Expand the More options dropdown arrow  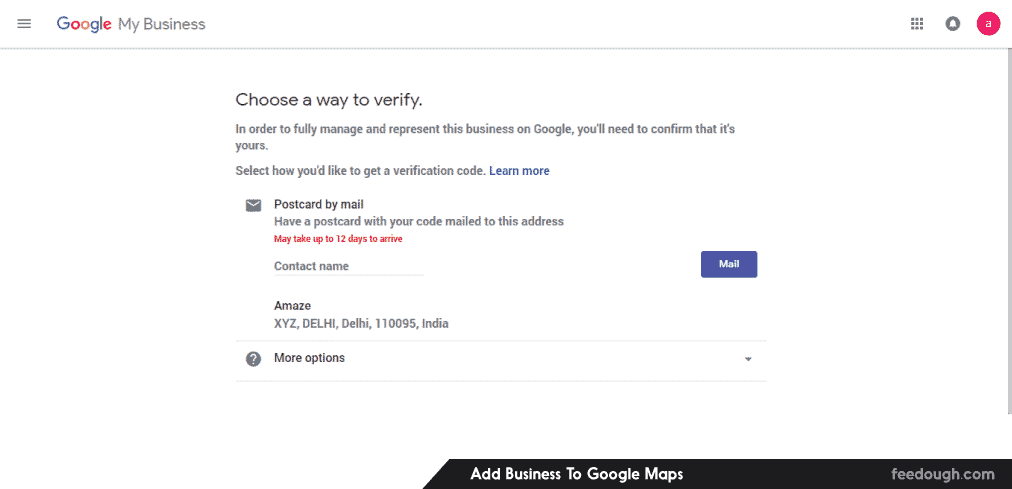tap(748, 360)
